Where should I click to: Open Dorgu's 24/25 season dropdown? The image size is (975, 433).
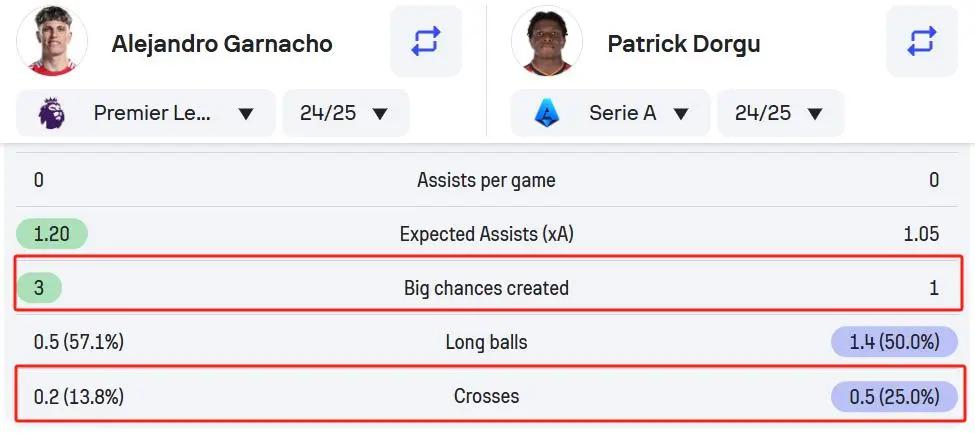pos(780,113)
